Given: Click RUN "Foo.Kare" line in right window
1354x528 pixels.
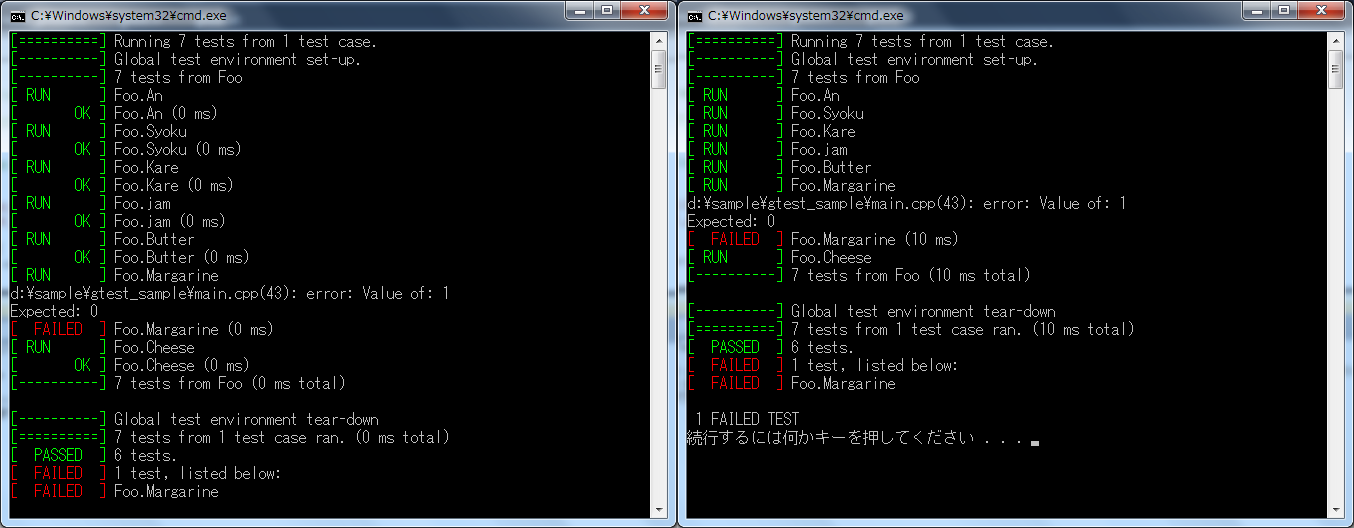Looking at the screenshot, I should click(771, 131).
